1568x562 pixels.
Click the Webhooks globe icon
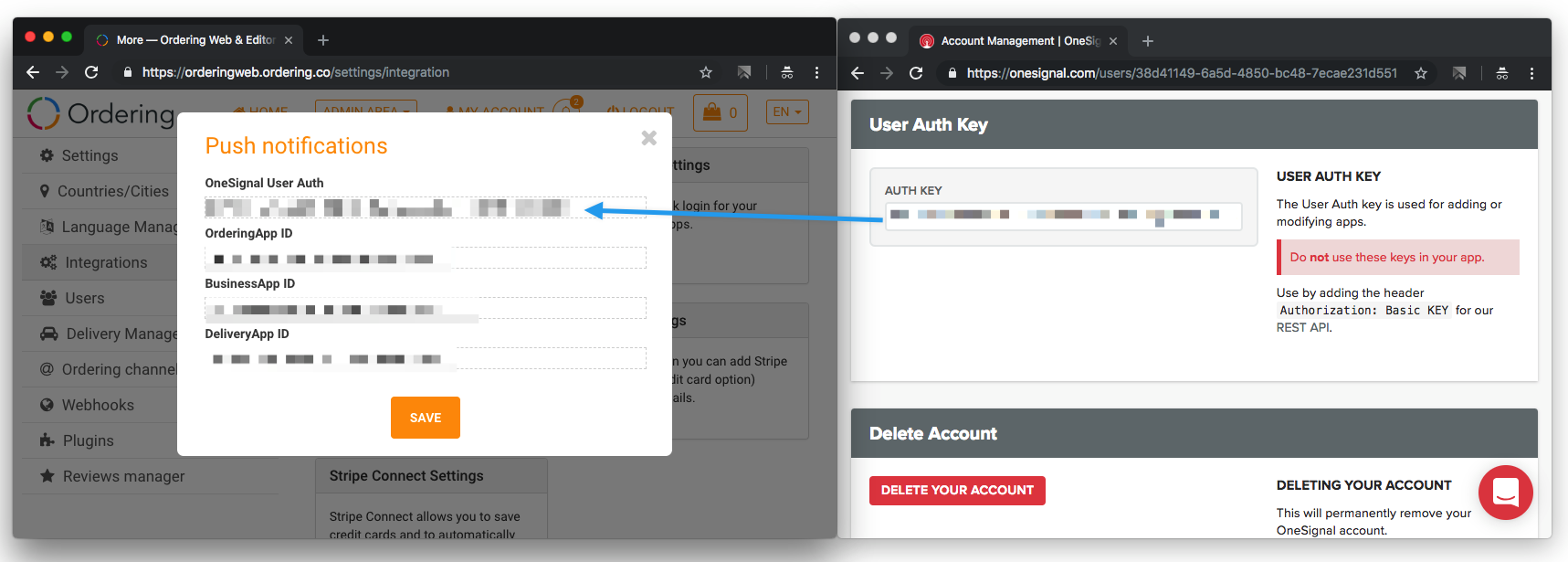point(47,405)
